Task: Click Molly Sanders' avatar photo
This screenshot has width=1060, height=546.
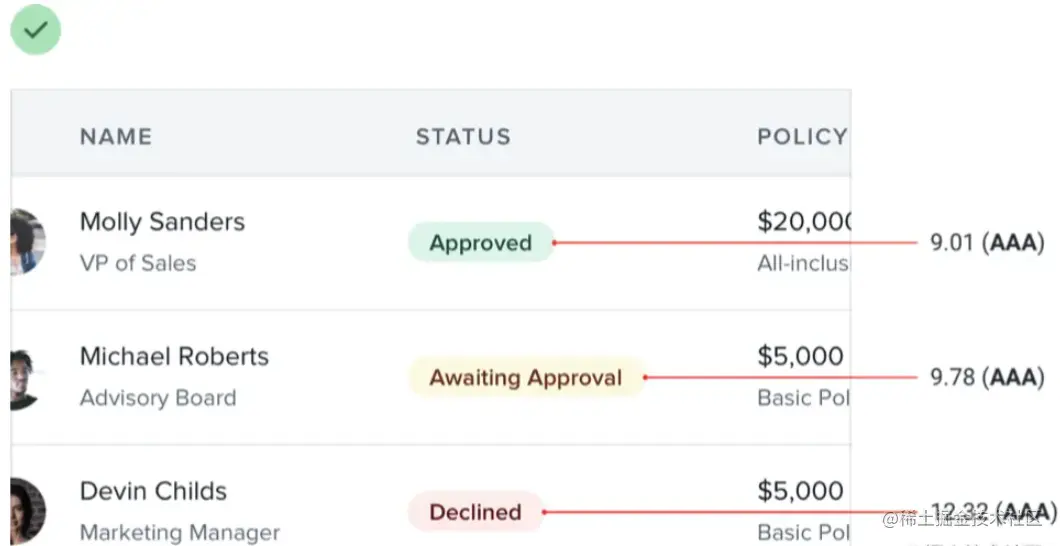Action: tap(27, 242)
